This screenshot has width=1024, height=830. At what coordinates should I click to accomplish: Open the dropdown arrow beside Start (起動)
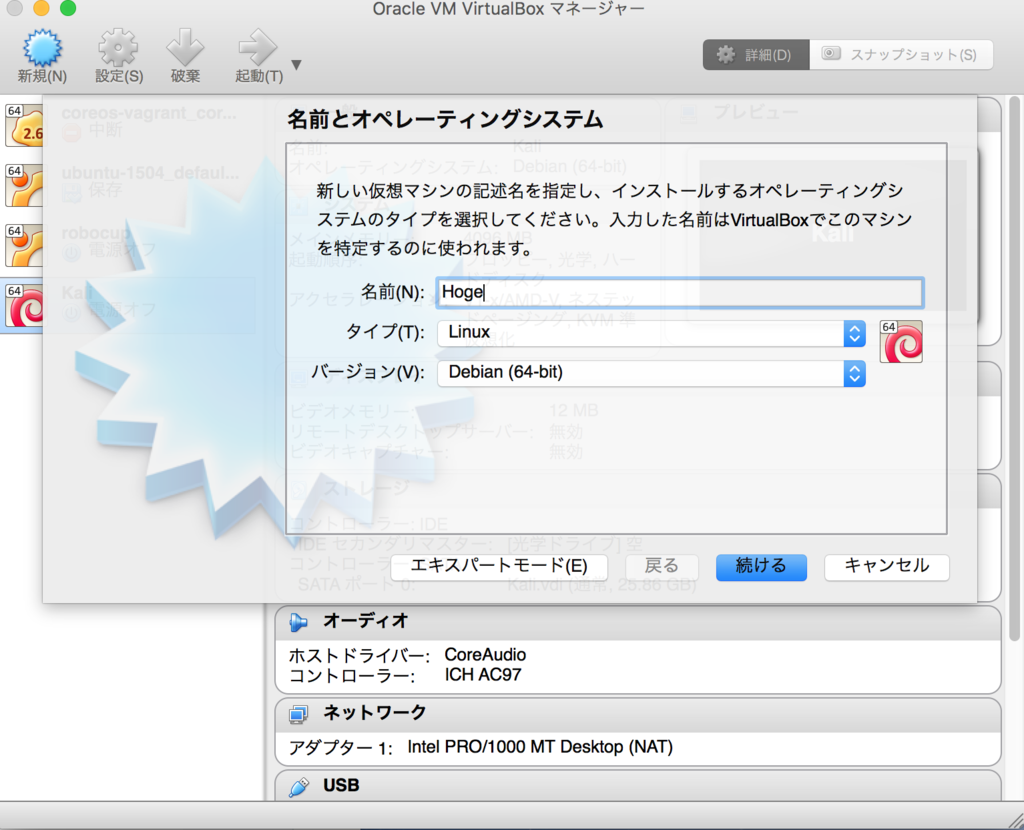296,65
